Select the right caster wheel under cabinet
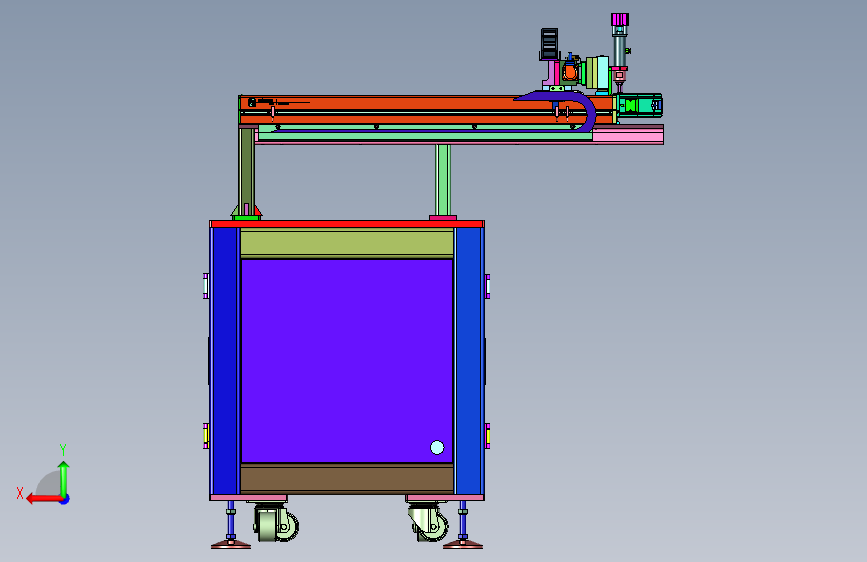 point(429,523)
